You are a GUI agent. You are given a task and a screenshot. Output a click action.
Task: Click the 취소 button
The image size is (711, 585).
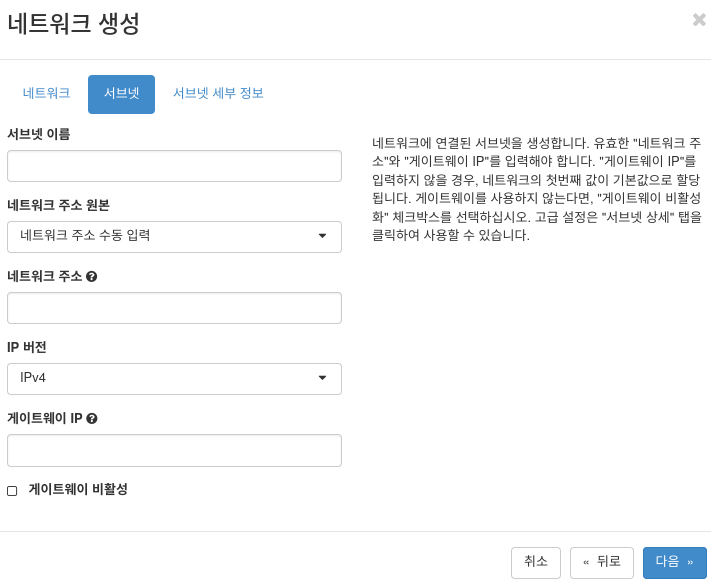pos(536,563)
